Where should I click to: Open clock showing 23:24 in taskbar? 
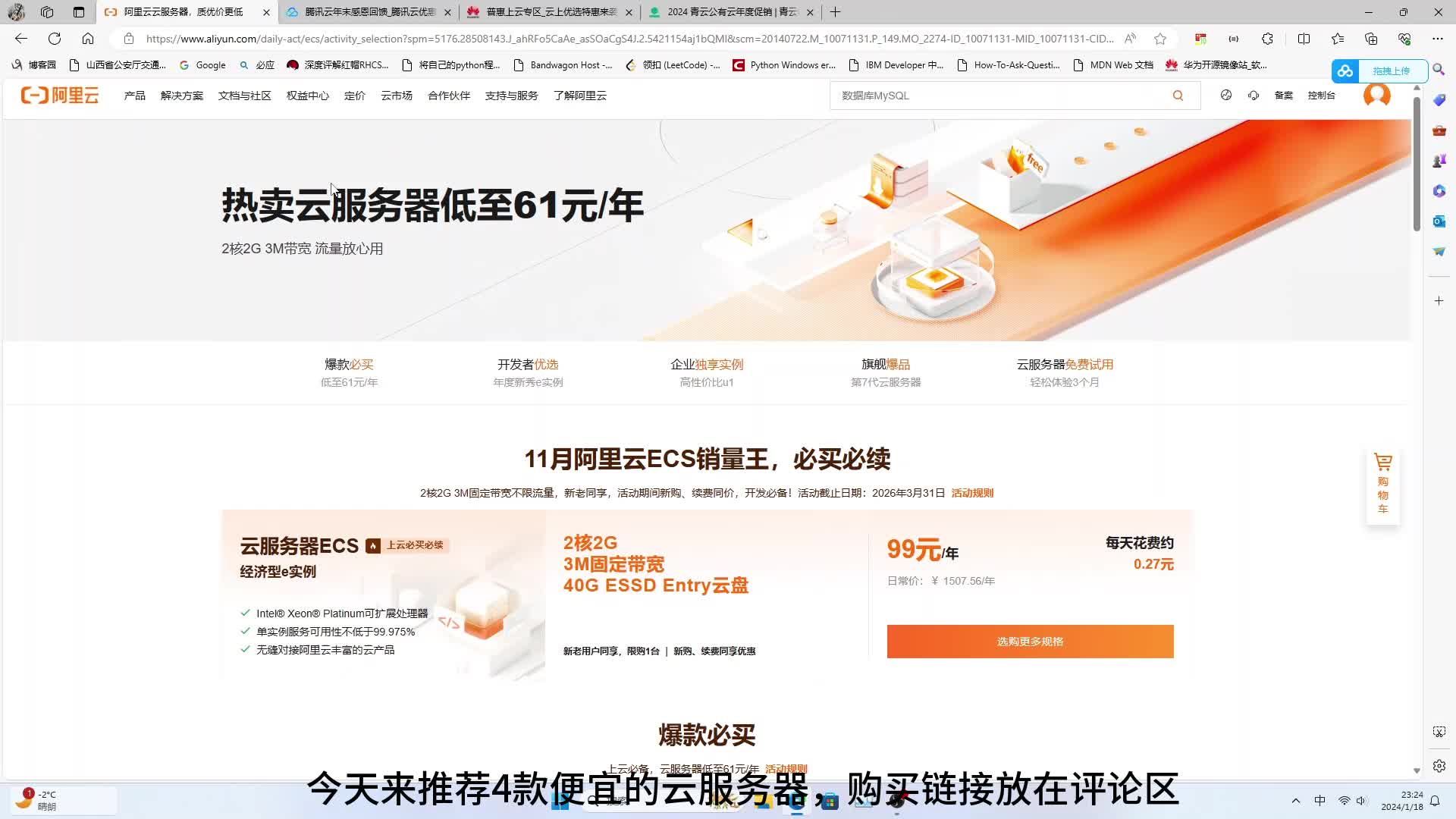1402,801
